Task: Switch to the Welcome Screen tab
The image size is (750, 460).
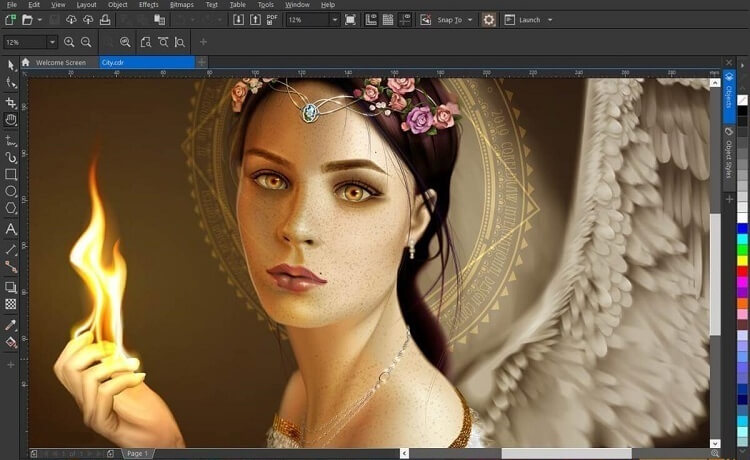Action: coord(61,62)
